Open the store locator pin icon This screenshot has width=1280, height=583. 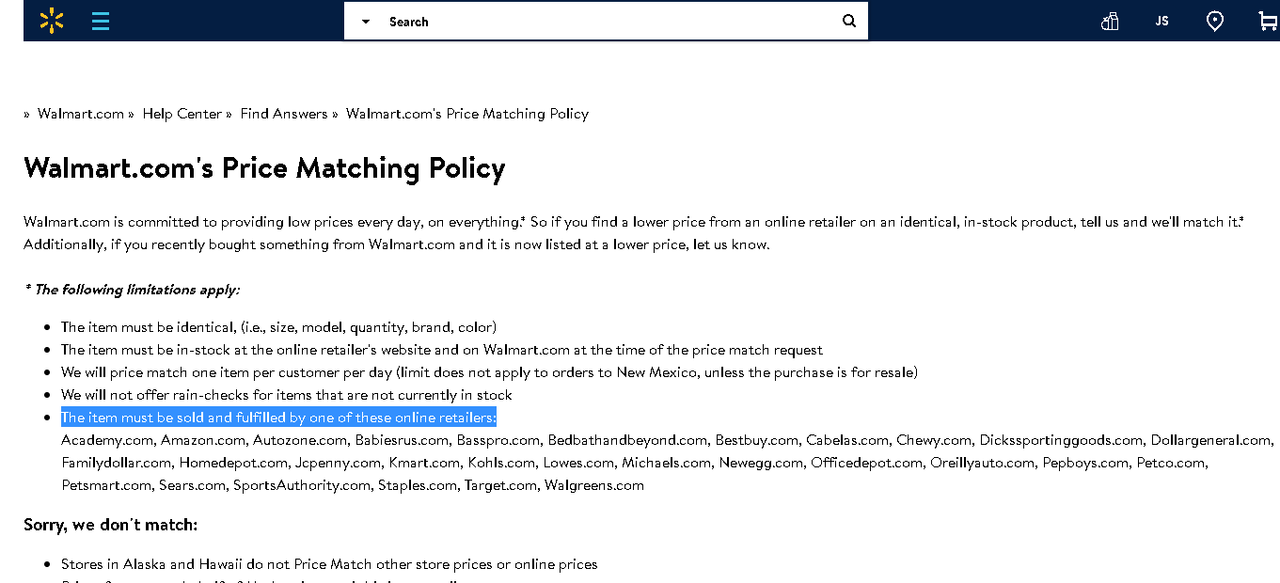coord(1215,21)
